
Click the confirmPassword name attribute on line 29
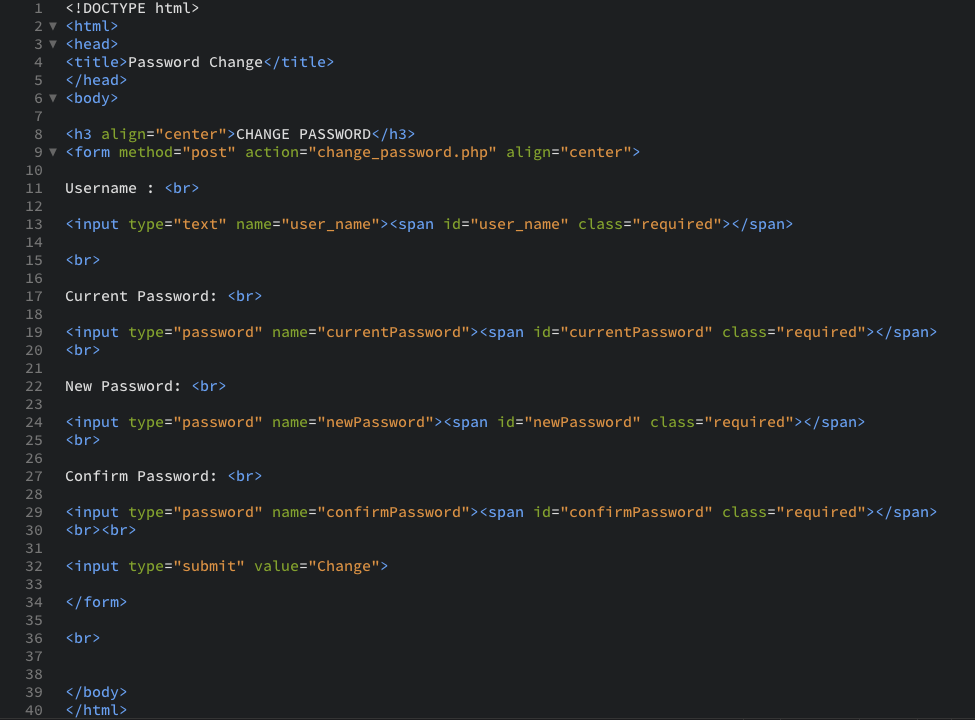click(372, 512)
